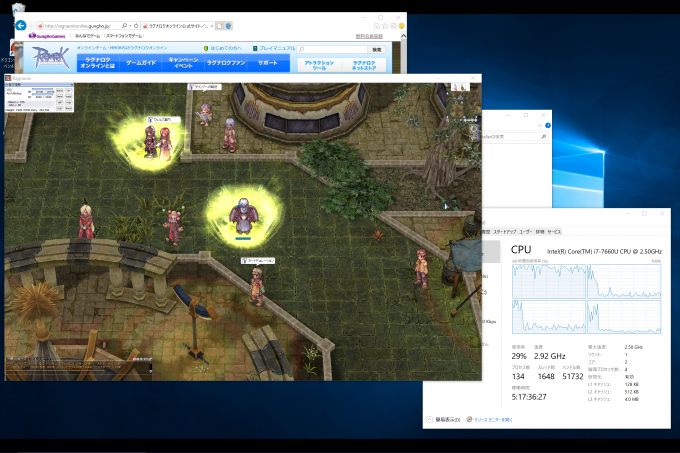Open the プレイマニュアル link

pyautogui.click(x=274, y=48)
